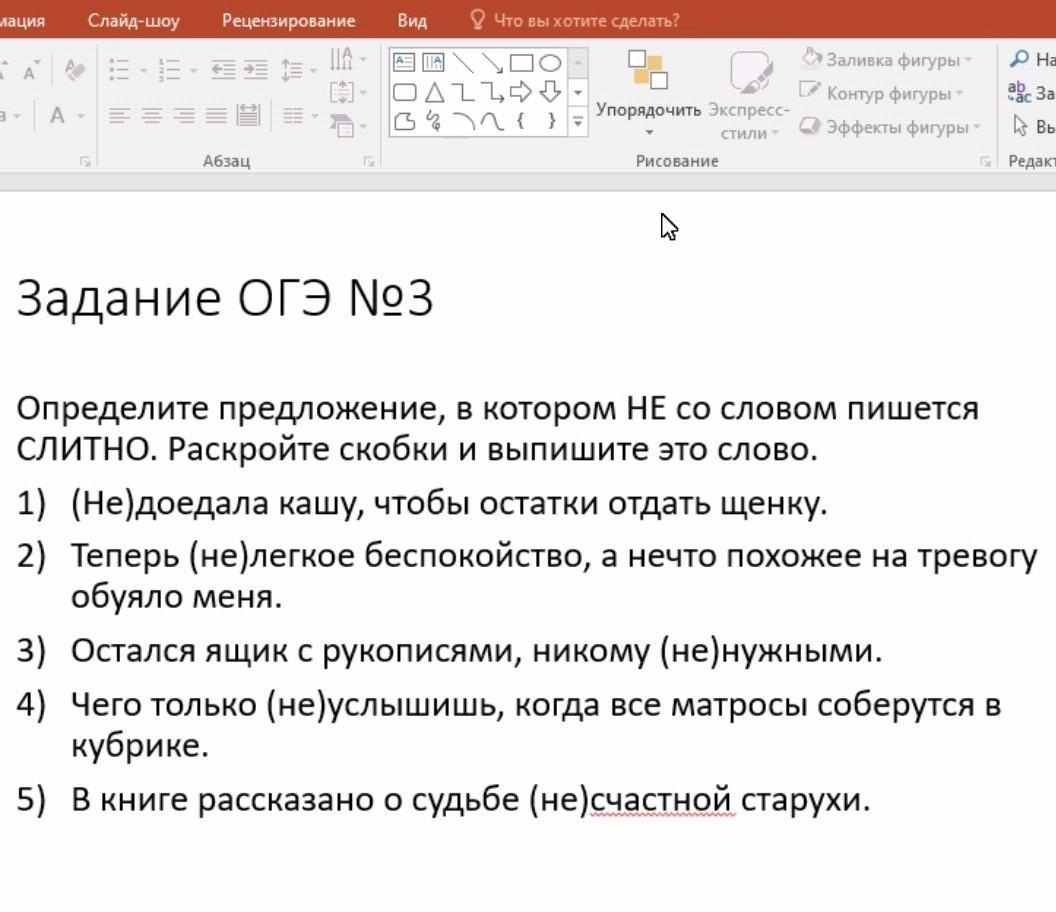Open Контур фигуры shape outline menu
Viewport: 1056px width, 912px height.
882,93
